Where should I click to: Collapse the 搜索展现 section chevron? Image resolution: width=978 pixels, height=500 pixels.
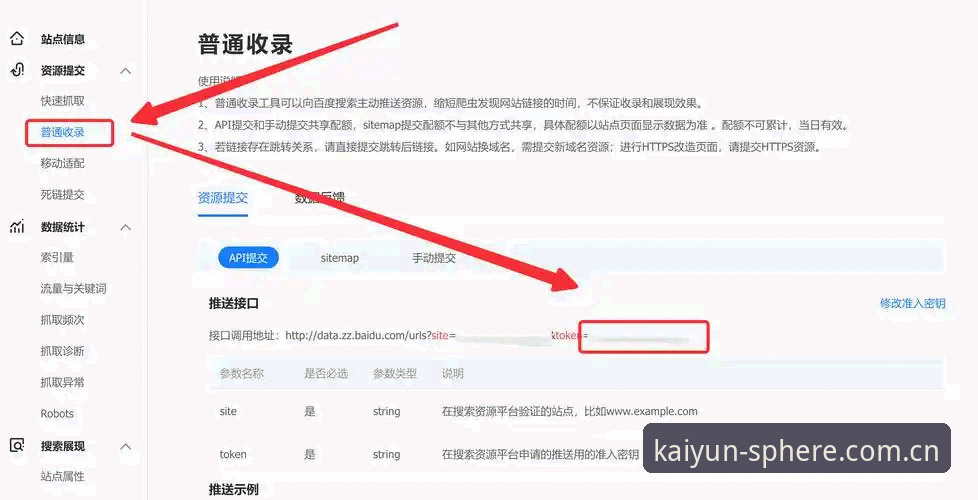(125, 446)
